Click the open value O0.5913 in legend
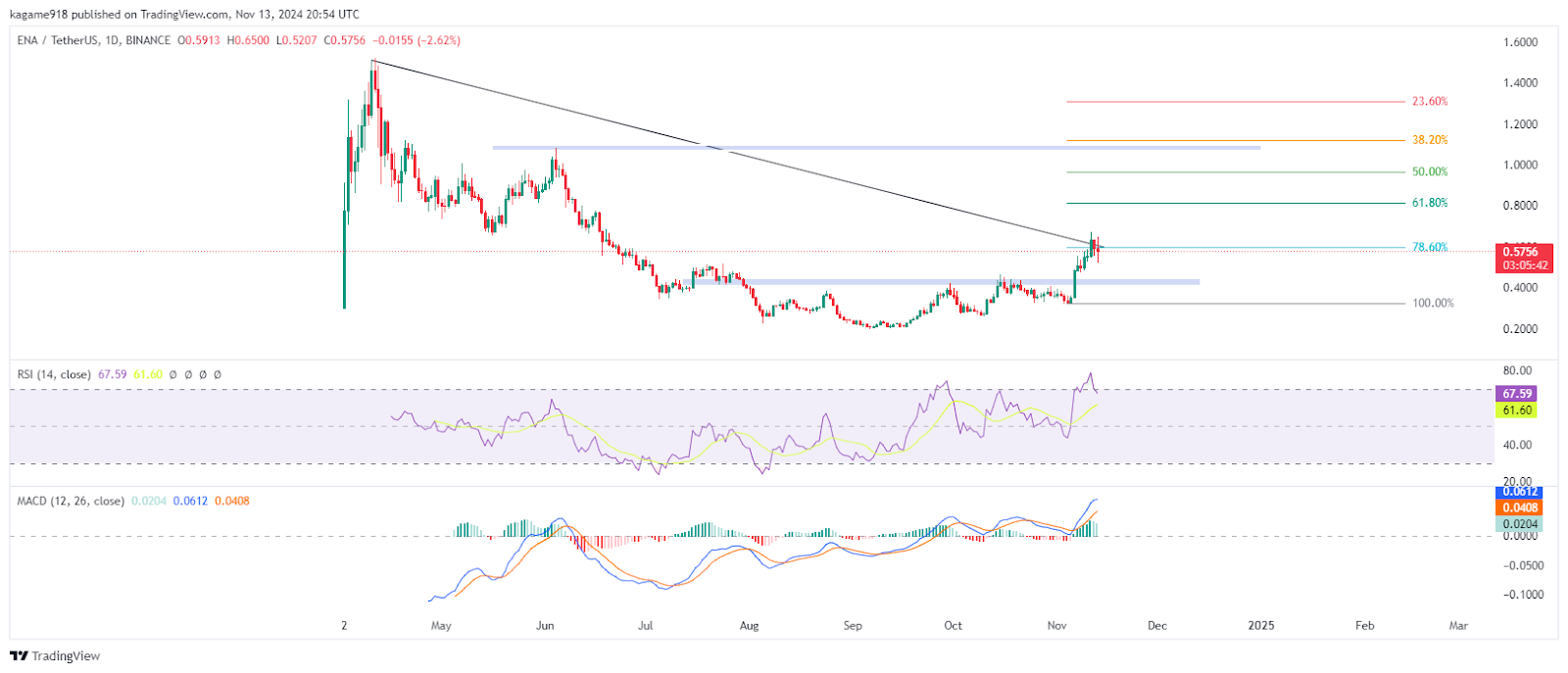The height and width of the screenshot is (673, 1568). point(199,41)
